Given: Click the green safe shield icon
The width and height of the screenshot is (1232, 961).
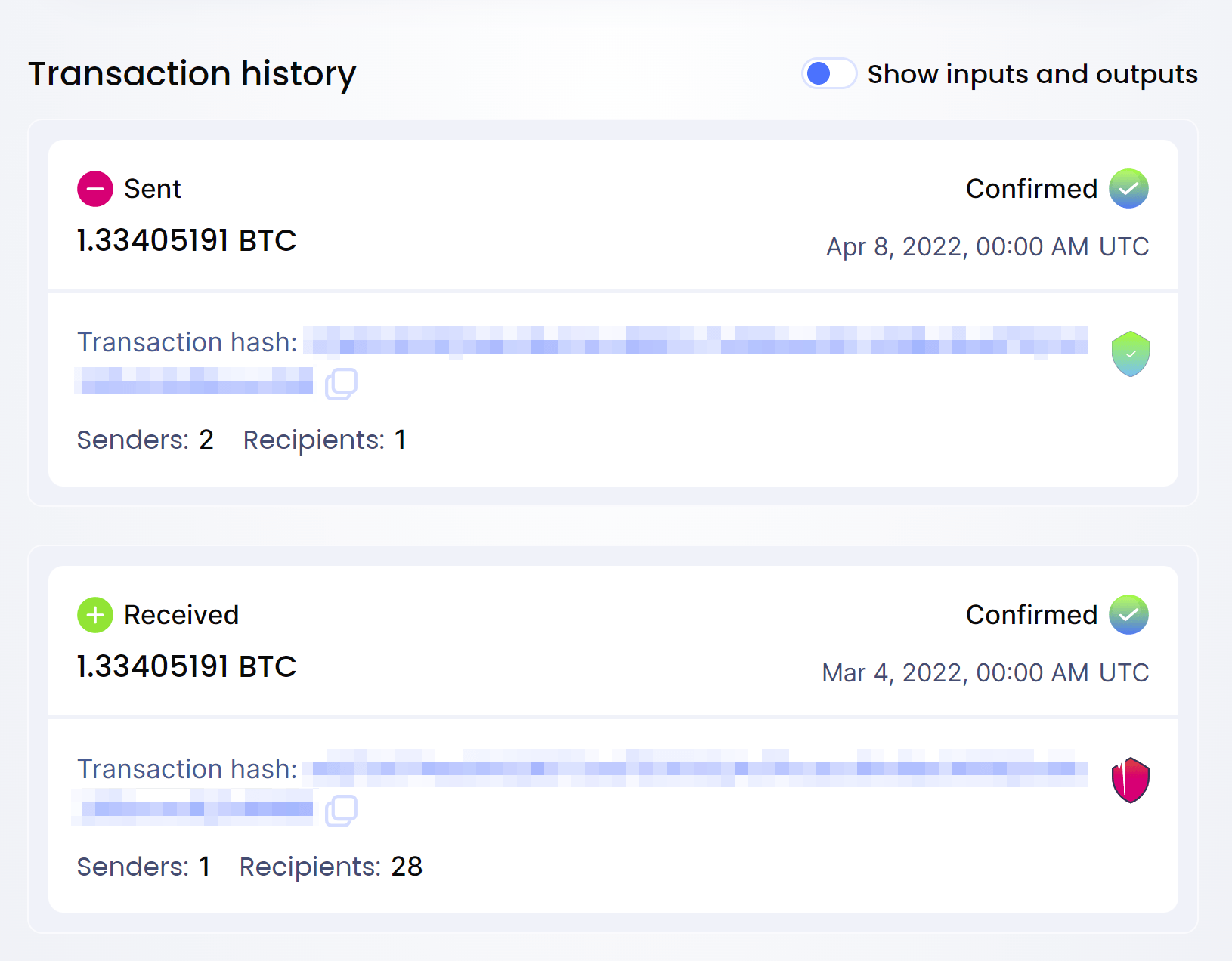Looking at the screenshot, I should [1130, 354].
